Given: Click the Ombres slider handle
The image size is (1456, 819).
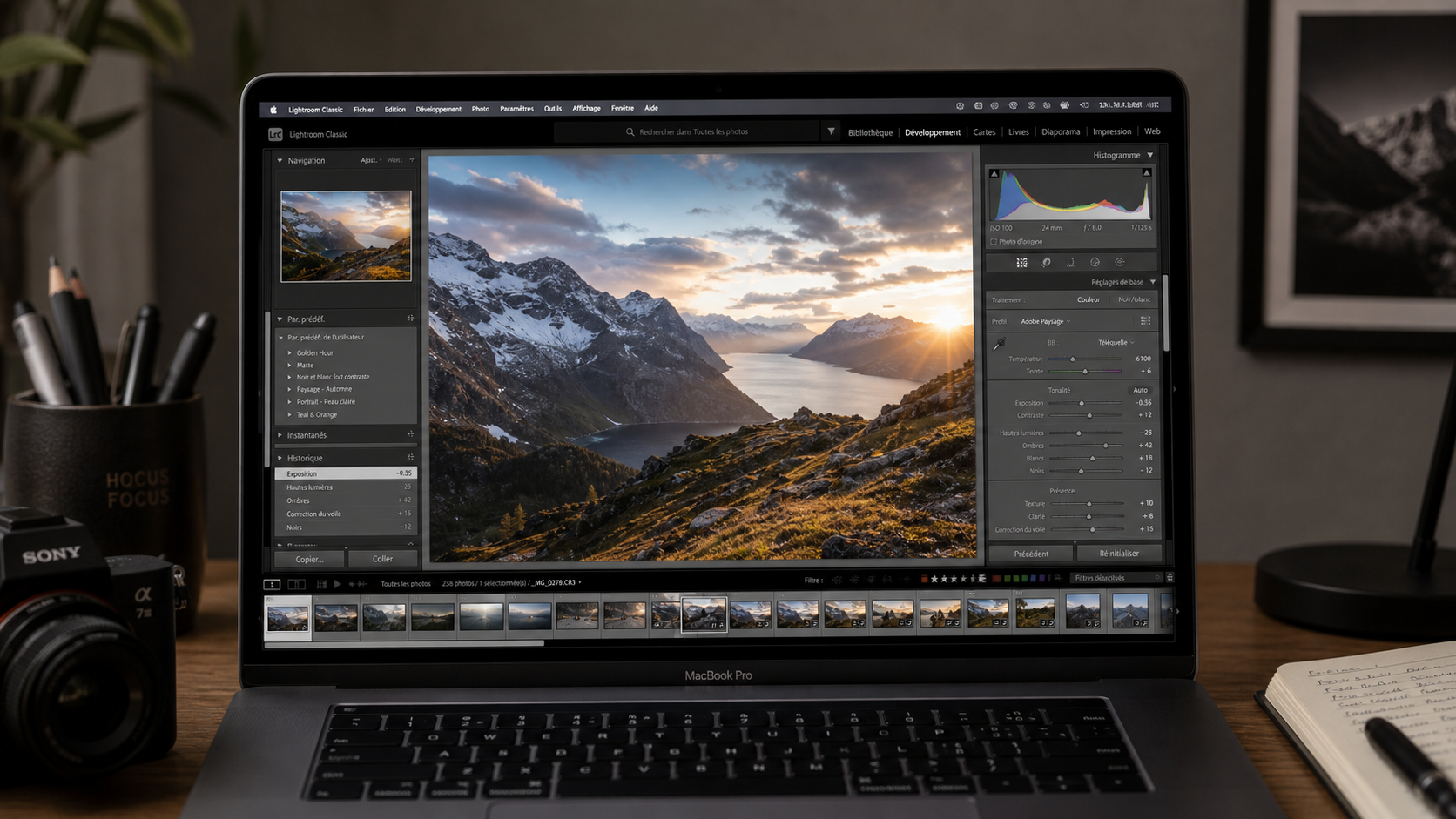Looking at the screenshot, I should [x=1106, y=446].
